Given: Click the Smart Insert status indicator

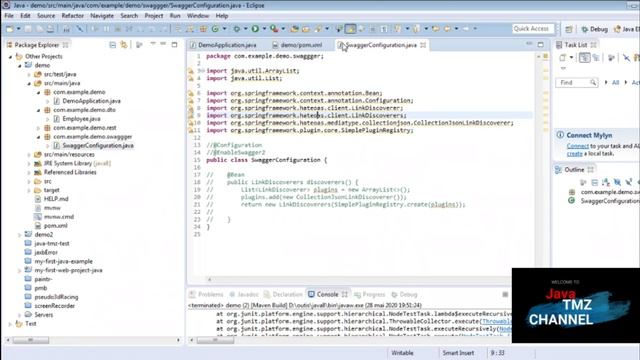Looking at the screenshot, I should [x=458, y=353].
